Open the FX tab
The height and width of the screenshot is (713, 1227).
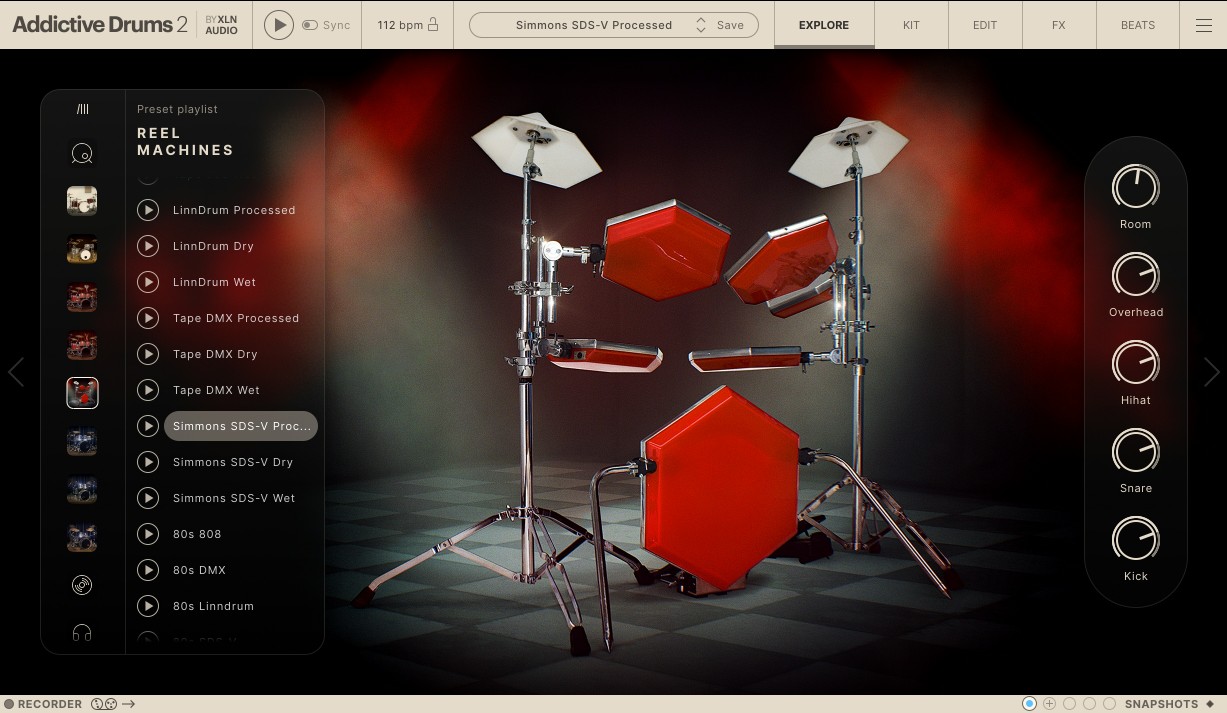pos(1059,25)
